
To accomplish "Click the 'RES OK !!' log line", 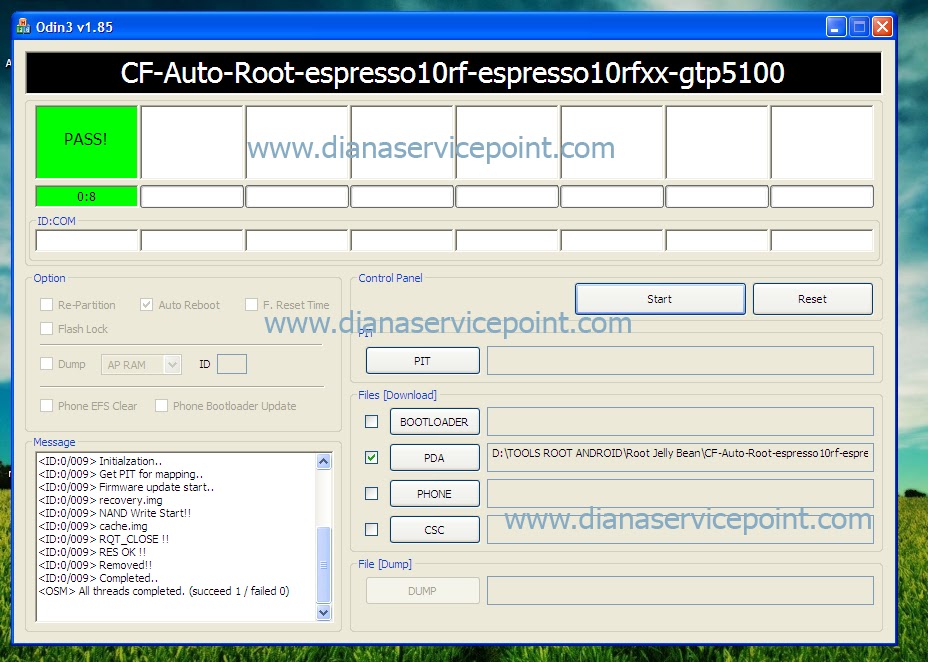I will coord(92,552).
